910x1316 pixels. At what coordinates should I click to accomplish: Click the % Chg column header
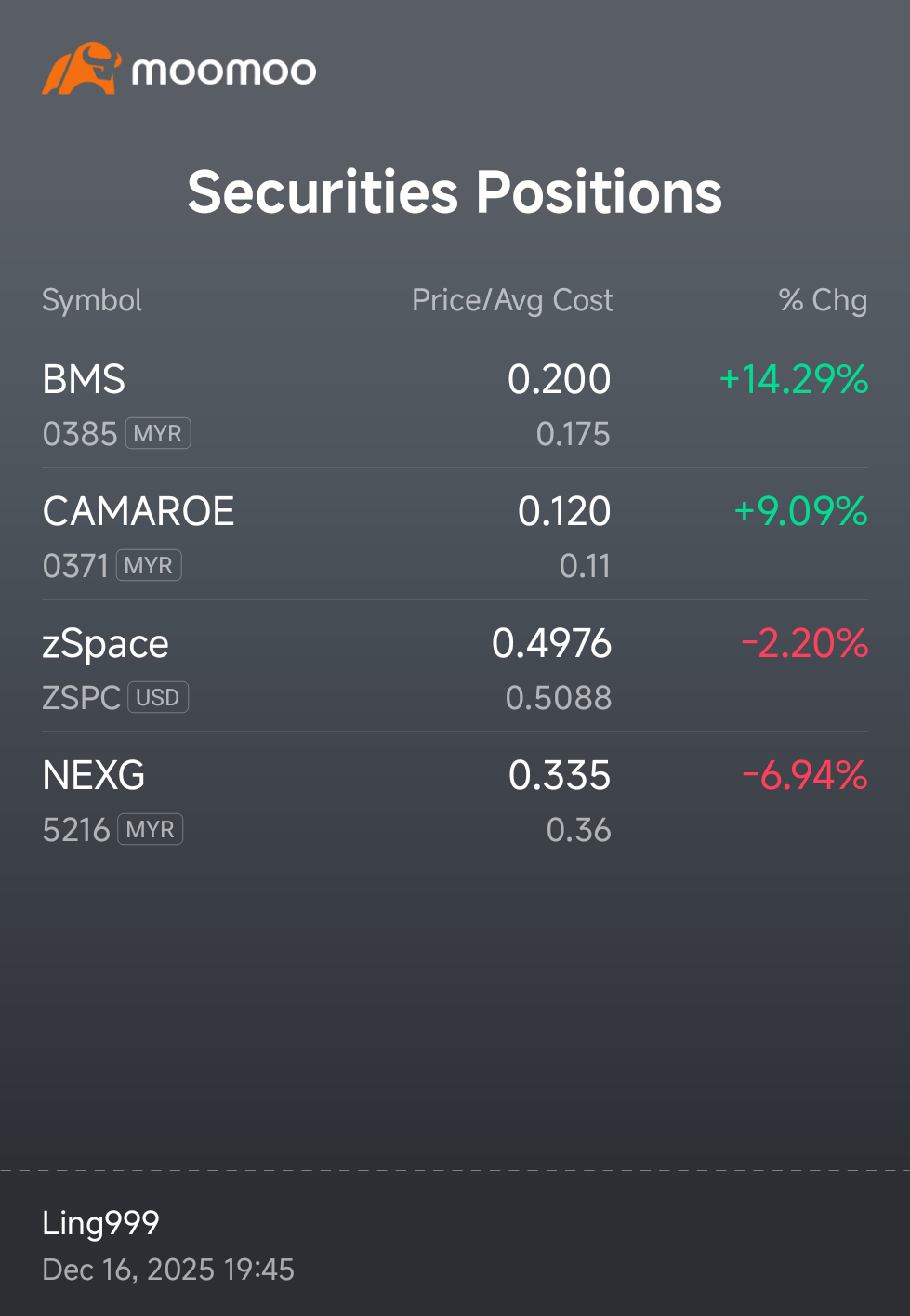click(823, 300)
